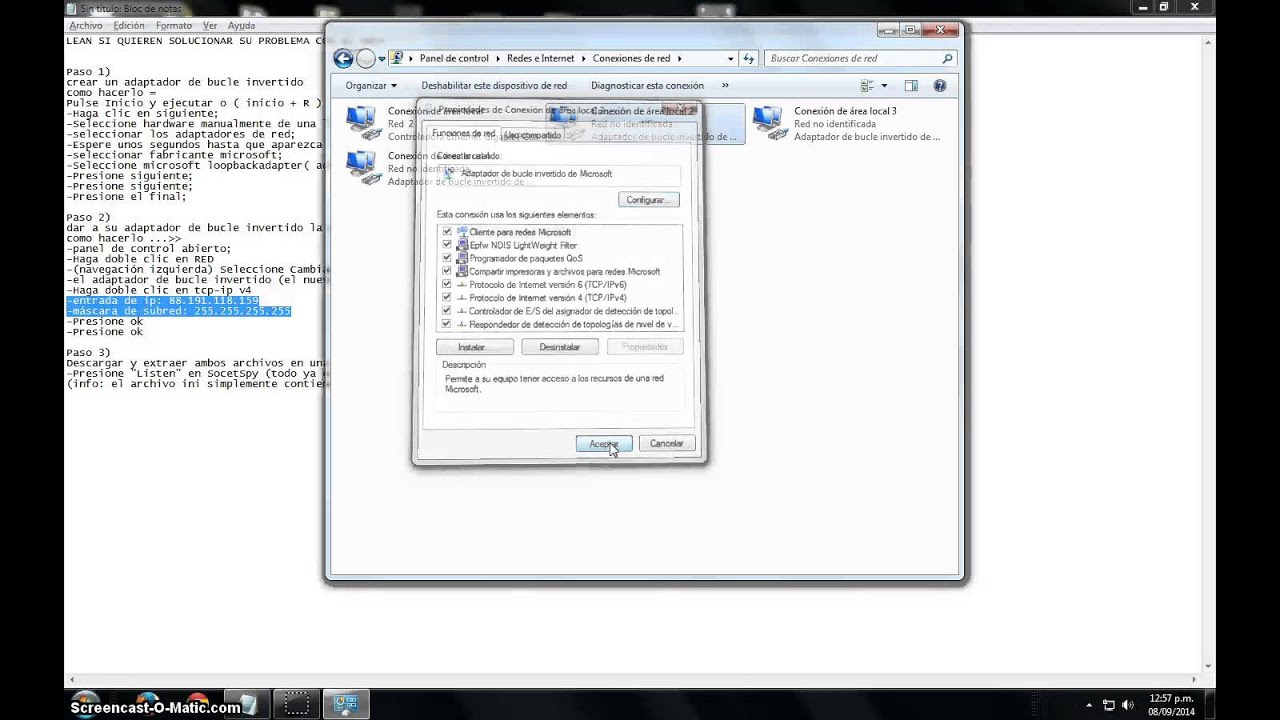Open the address bar history dropdown
Screen dimensions: 1280x720
(730, 59)
